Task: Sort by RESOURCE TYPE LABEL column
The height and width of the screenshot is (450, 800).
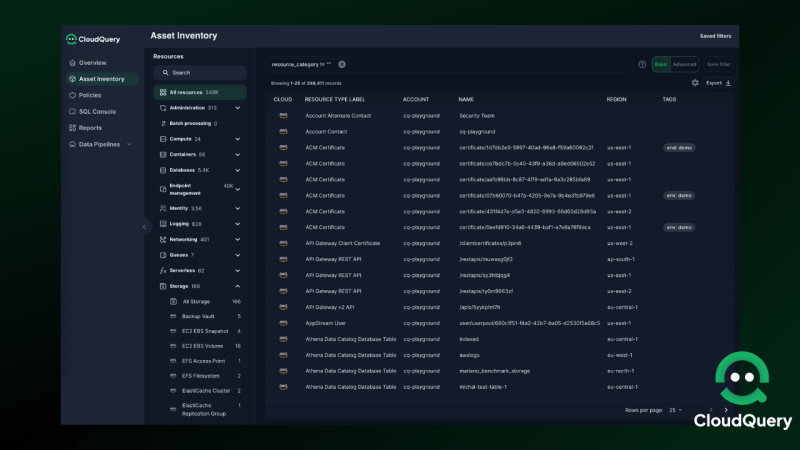Action: tap(335, 100)
